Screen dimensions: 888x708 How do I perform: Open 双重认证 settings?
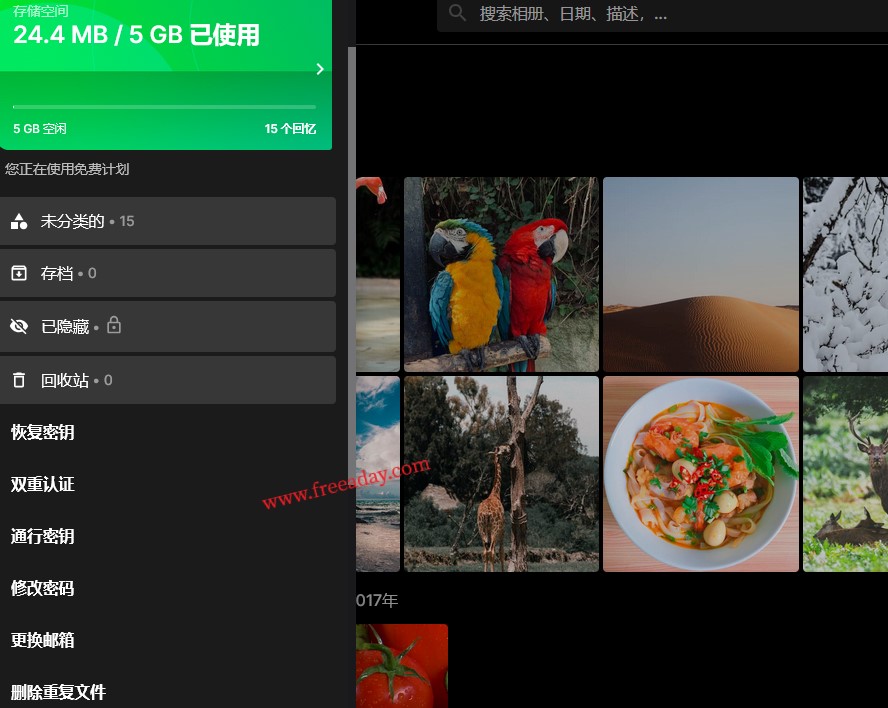43,484
